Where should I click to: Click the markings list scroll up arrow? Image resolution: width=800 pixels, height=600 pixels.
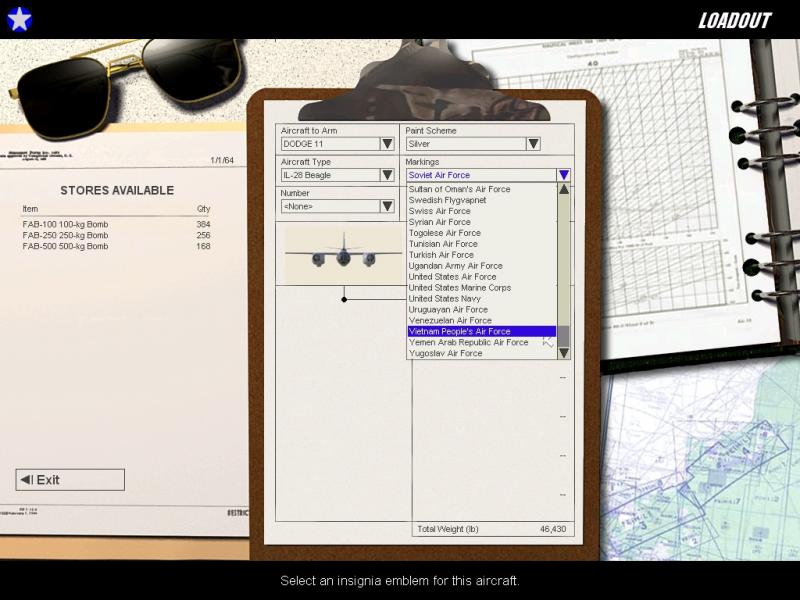tap(564, 189)
